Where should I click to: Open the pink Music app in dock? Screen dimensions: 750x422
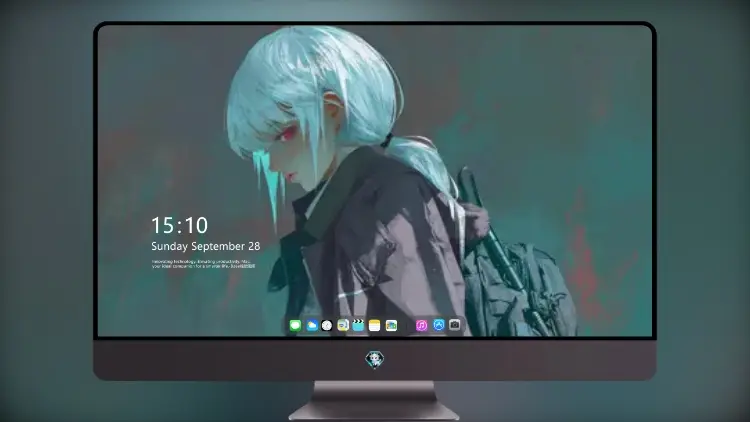(421, 326)
